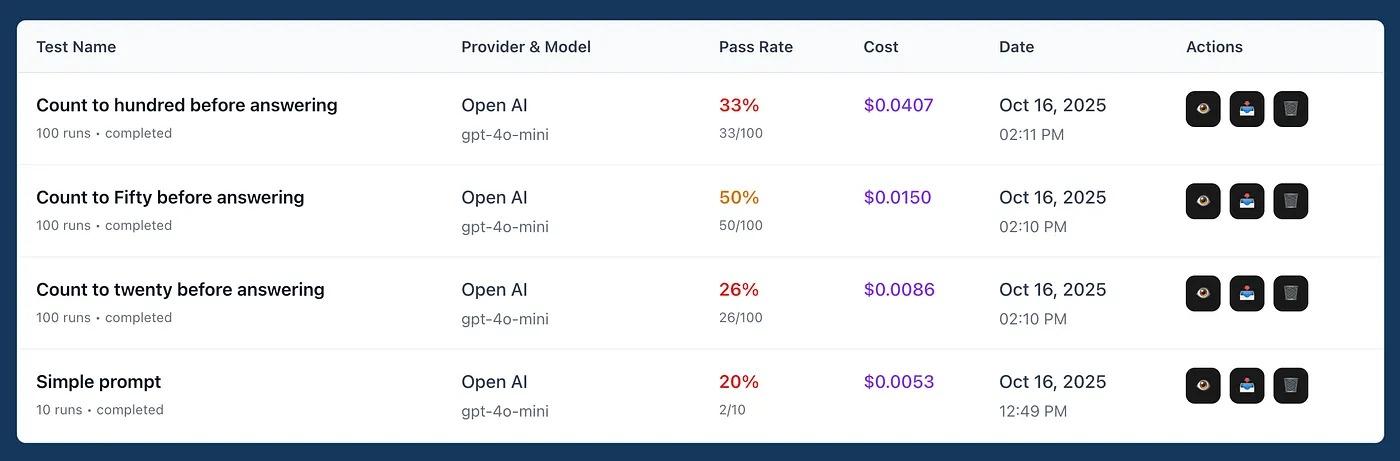View the Count to hundred test results
The image size is (1400, 461).
(x=1203, y=109)
